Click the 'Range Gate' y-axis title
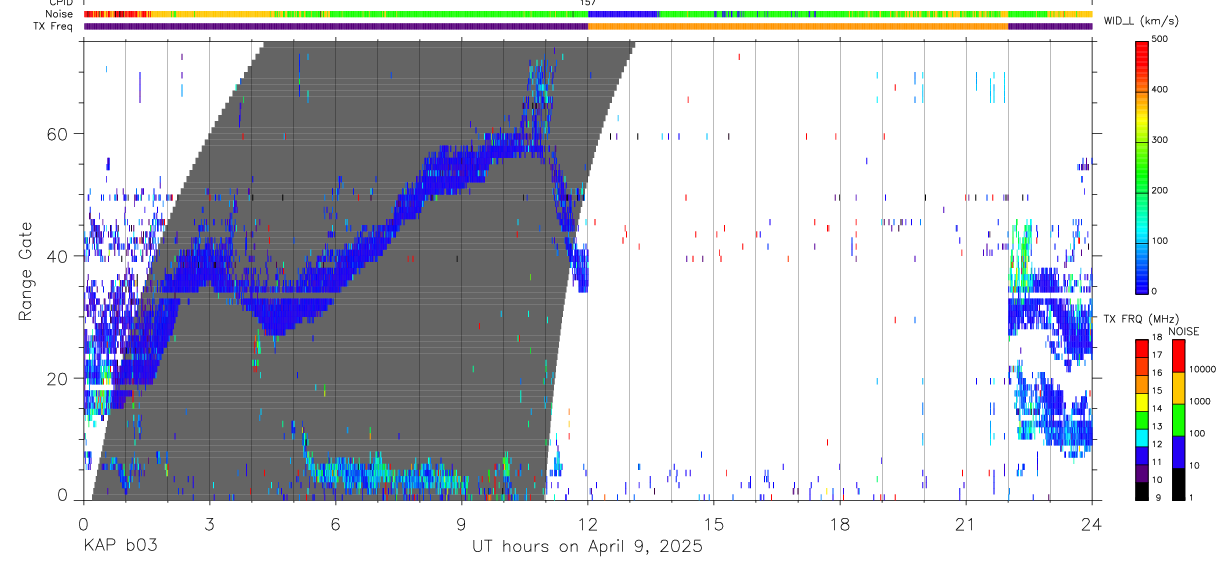Viewport: 1228px width, 567px height. [27, 271]
